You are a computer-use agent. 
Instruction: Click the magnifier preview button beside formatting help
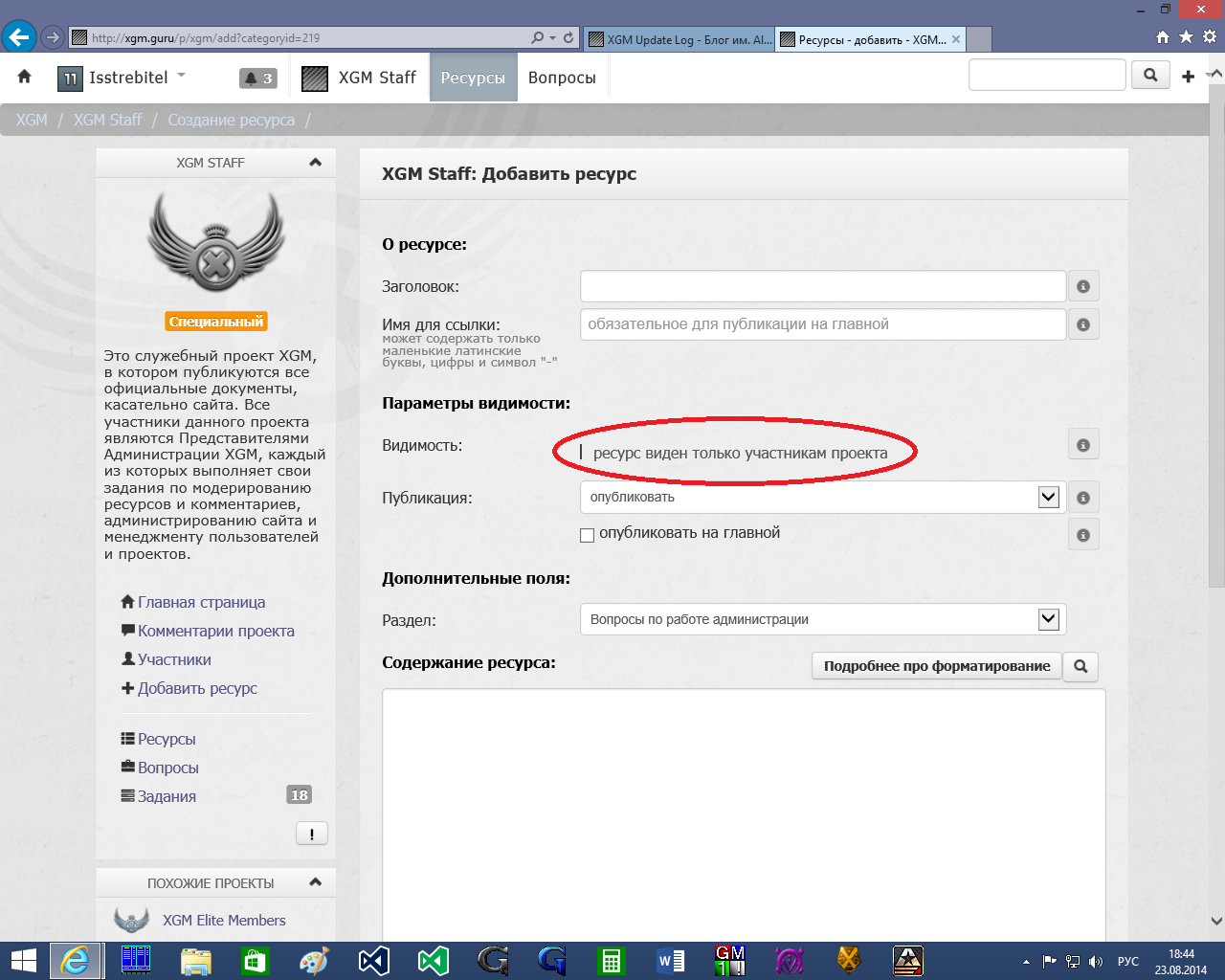[1080, 666]
